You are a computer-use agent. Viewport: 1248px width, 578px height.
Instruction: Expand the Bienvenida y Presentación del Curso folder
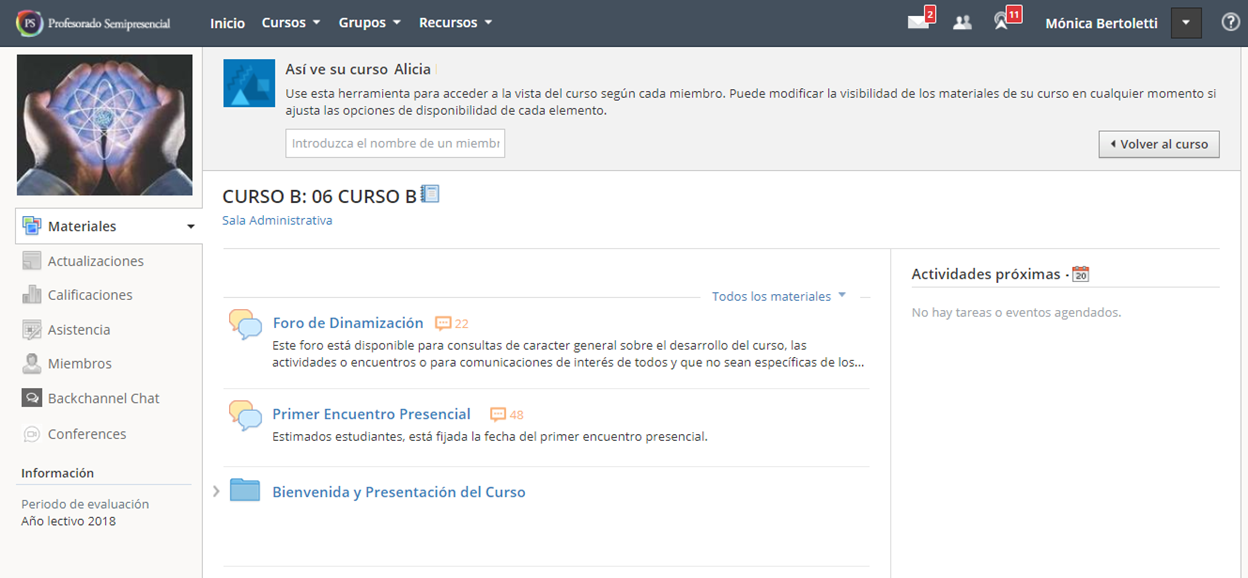point(218,491)
